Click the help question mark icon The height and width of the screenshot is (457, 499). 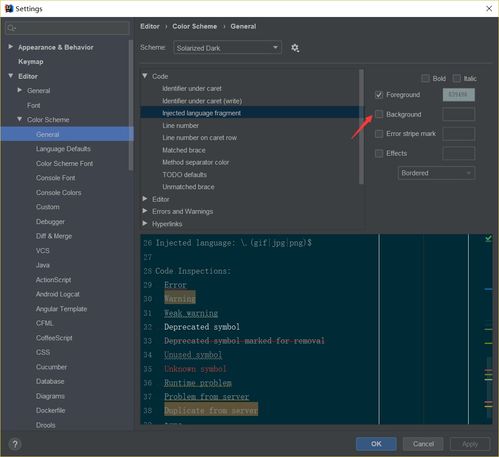[x=15, y=444]
